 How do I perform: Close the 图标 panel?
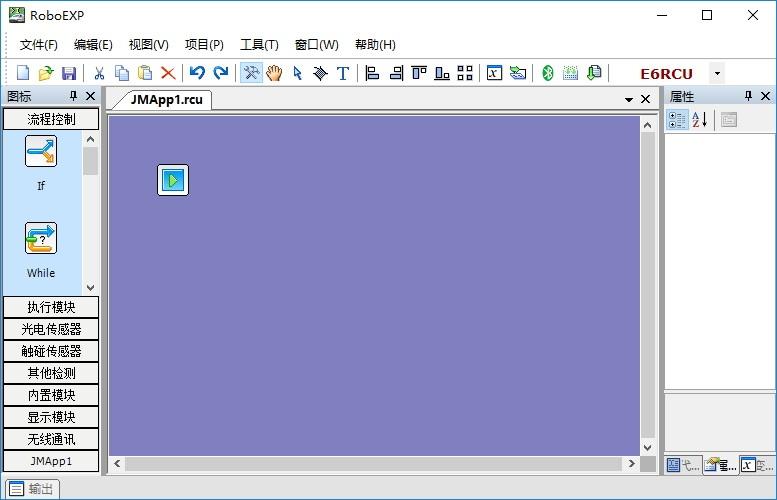90,96
